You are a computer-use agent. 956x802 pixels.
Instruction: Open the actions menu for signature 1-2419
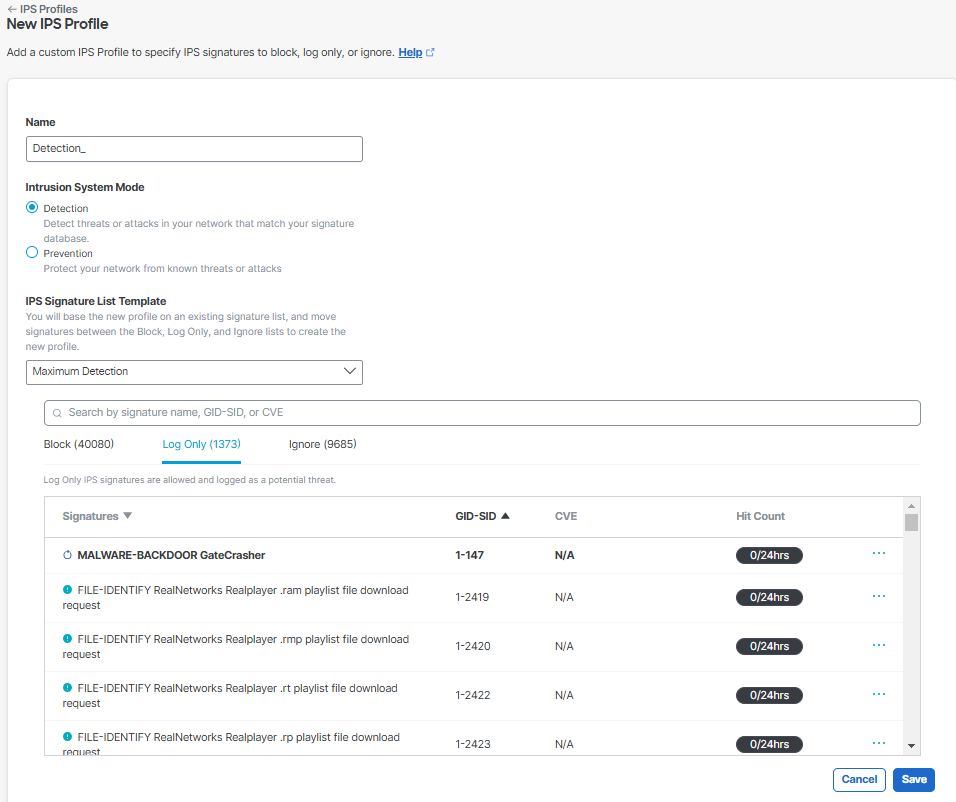click(879, 596)
